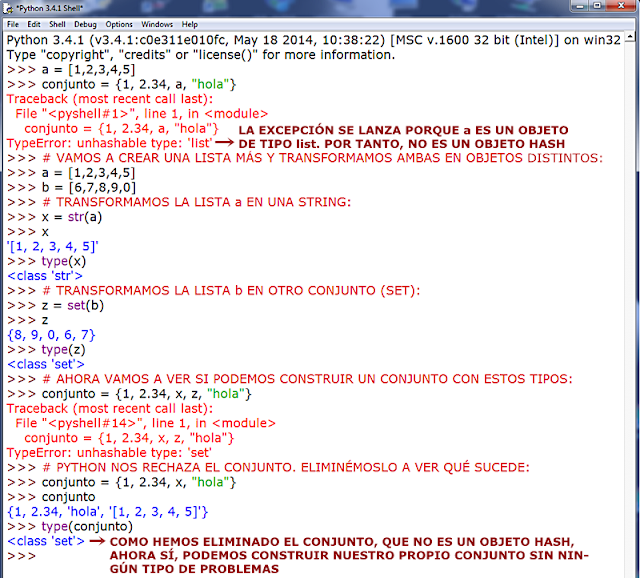This screenshot has height=578, width=640.
Task: Click the text "TypeError: unhashable type: 'list'"
Action: pos(109,143)
